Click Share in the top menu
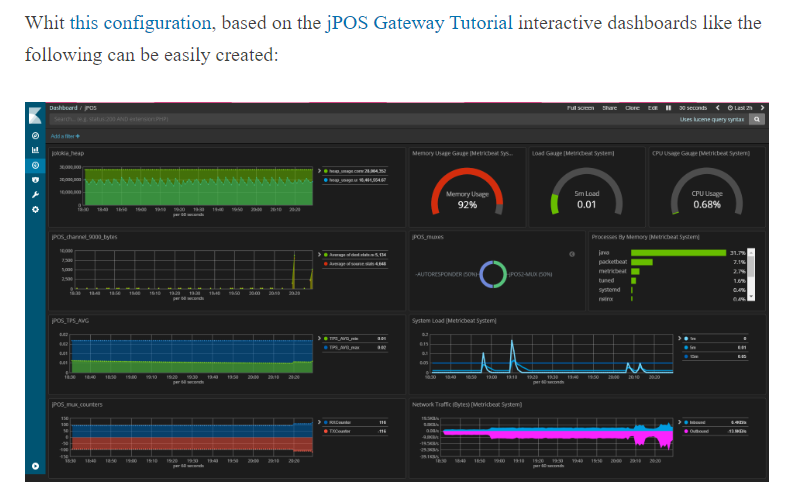This screenshot has width=795, height=500. coord(609,107)
